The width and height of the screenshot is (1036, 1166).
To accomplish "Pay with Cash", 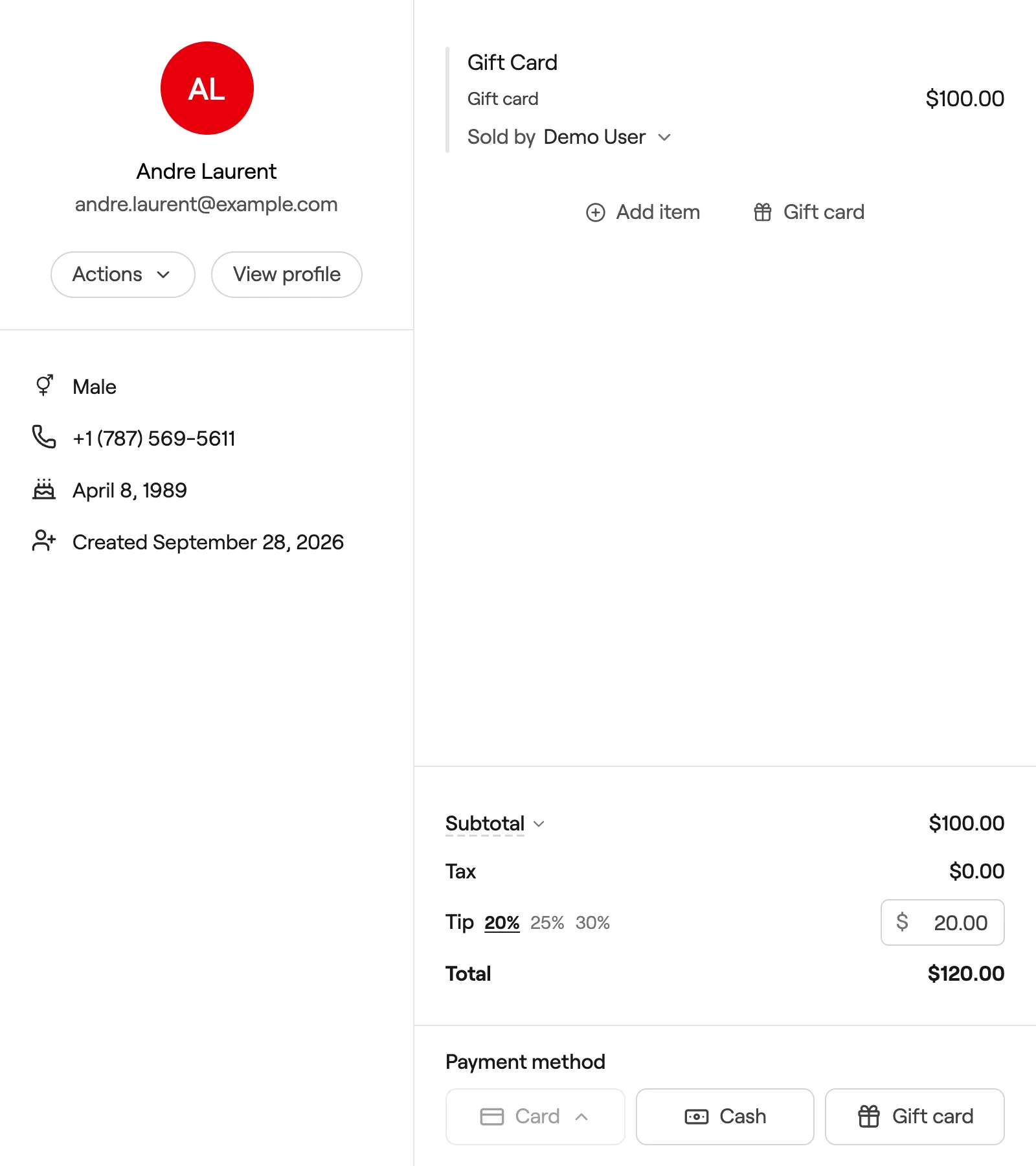I will pos(725,1117).
